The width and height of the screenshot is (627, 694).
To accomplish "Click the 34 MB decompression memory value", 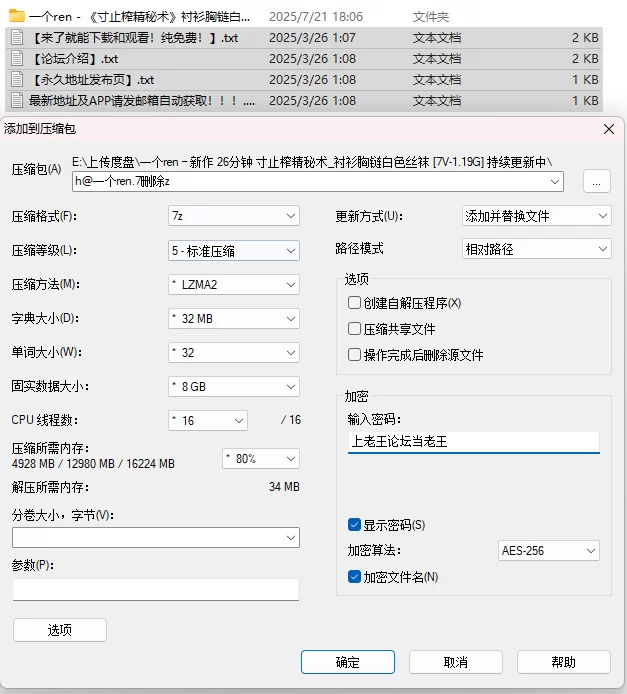I will [x=284, y=487].
